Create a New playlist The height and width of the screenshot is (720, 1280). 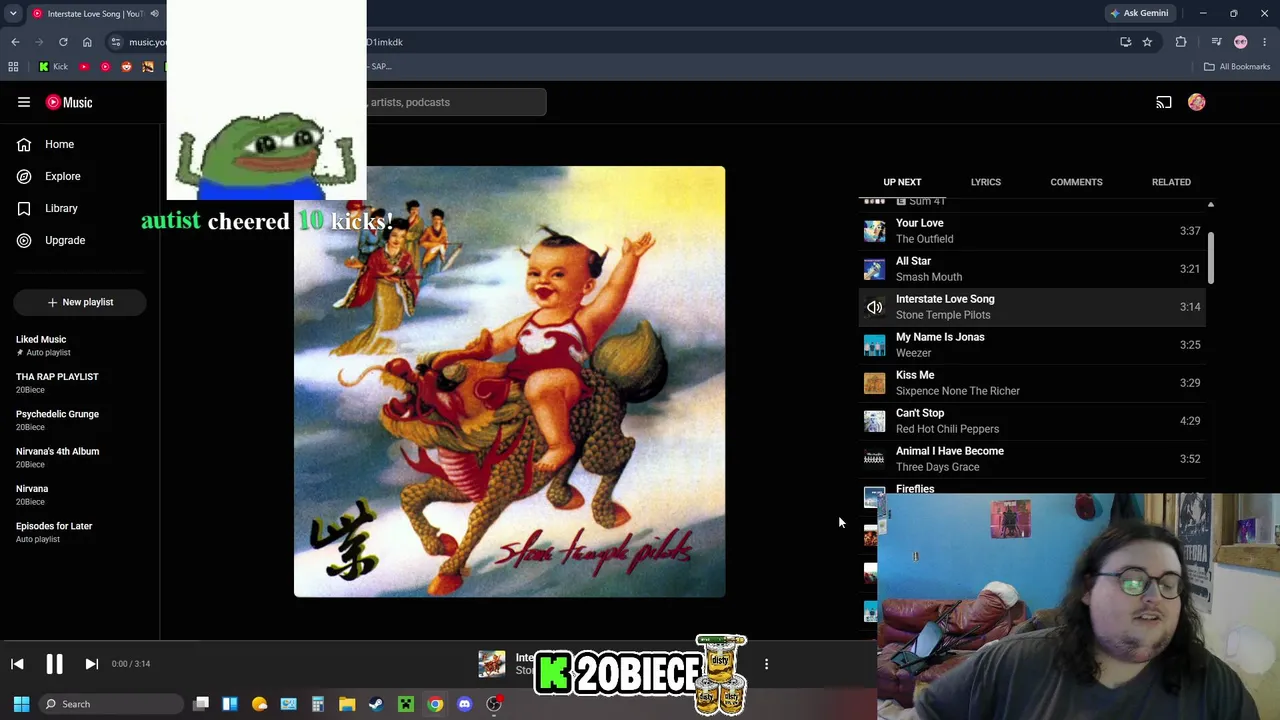pos(80,302)
